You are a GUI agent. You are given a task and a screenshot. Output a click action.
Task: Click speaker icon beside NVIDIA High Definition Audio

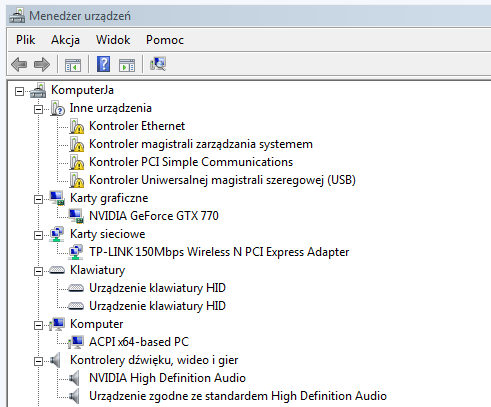(74, 378)
